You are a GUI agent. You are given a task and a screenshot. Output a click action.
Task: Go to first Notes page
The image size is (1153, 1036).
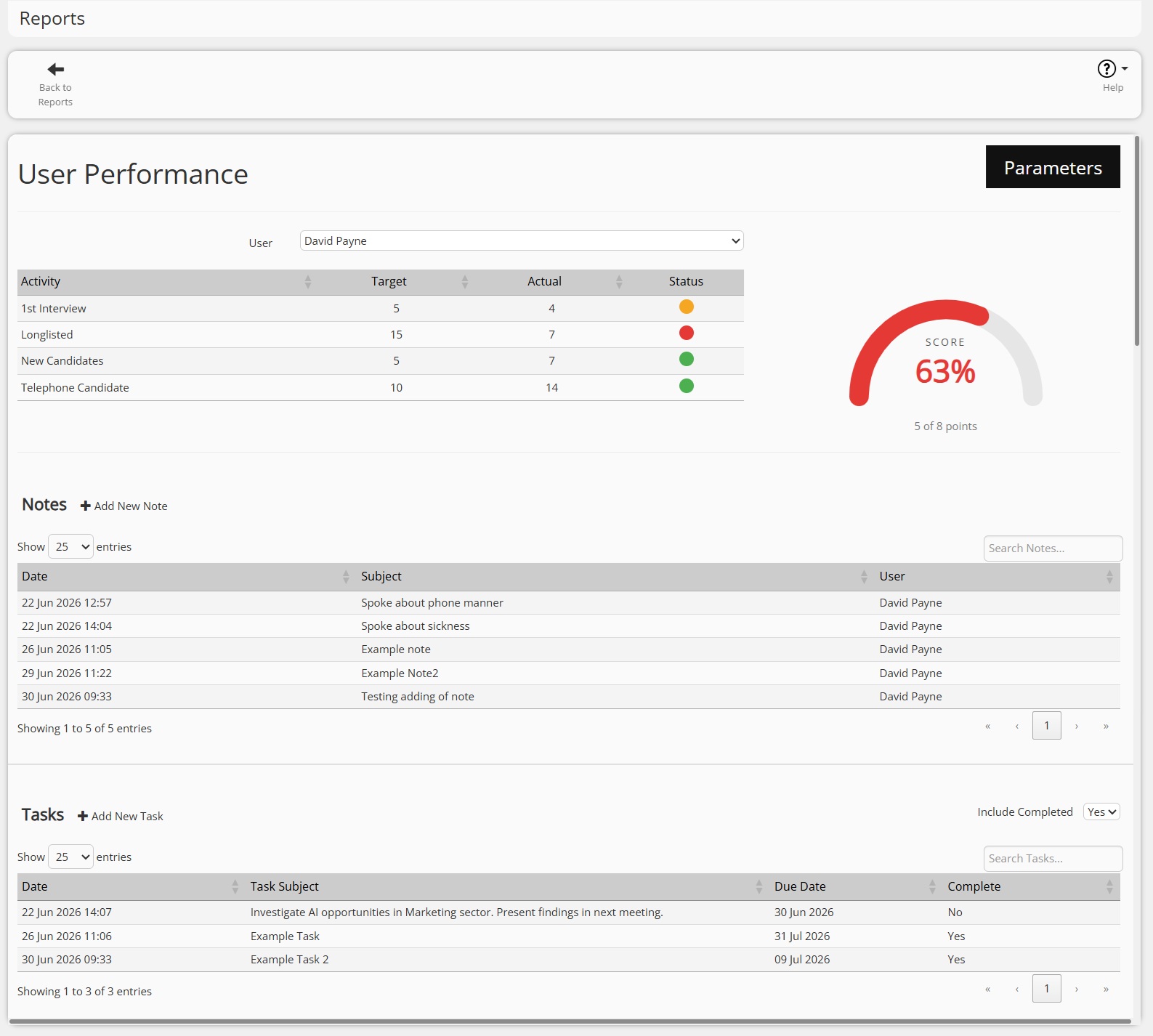pyautogui.click(x=987, y=726)
